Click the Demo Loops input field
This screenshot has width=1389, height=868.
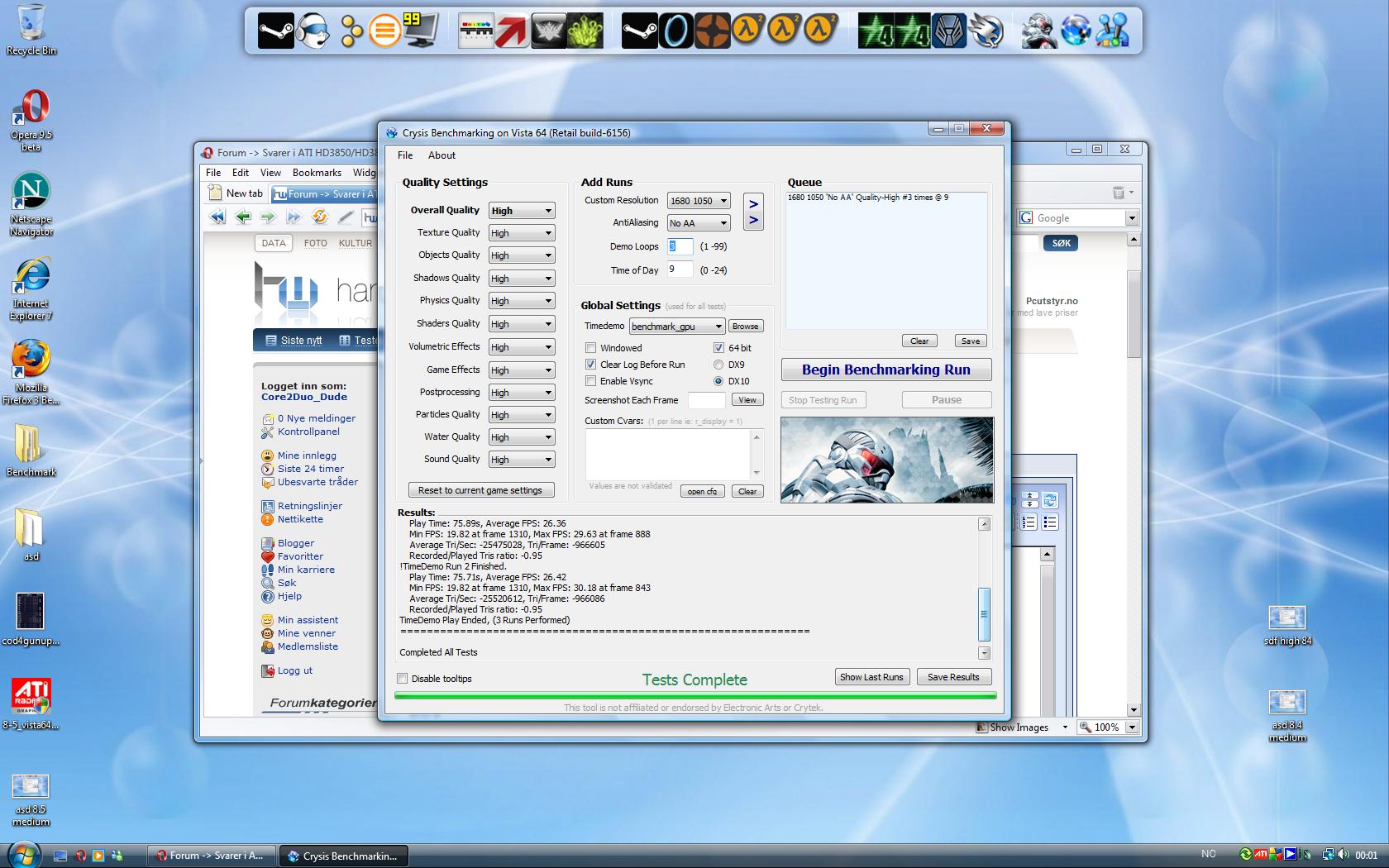pos(680,246)
